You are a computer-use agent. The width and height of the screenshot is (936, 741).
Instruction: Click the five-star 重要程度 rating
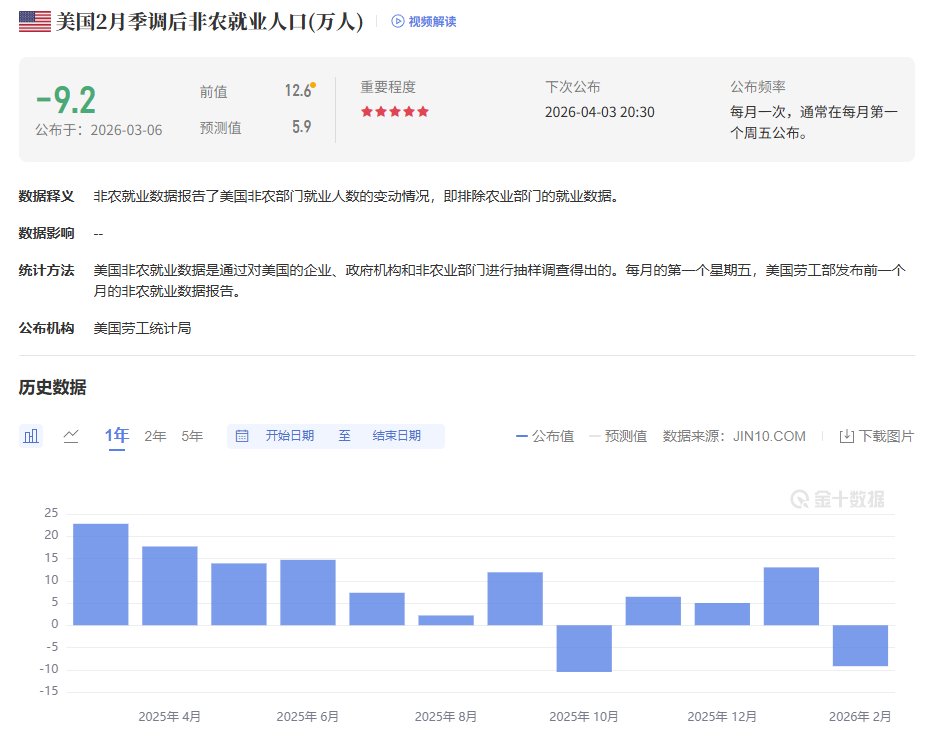point(395,112)
